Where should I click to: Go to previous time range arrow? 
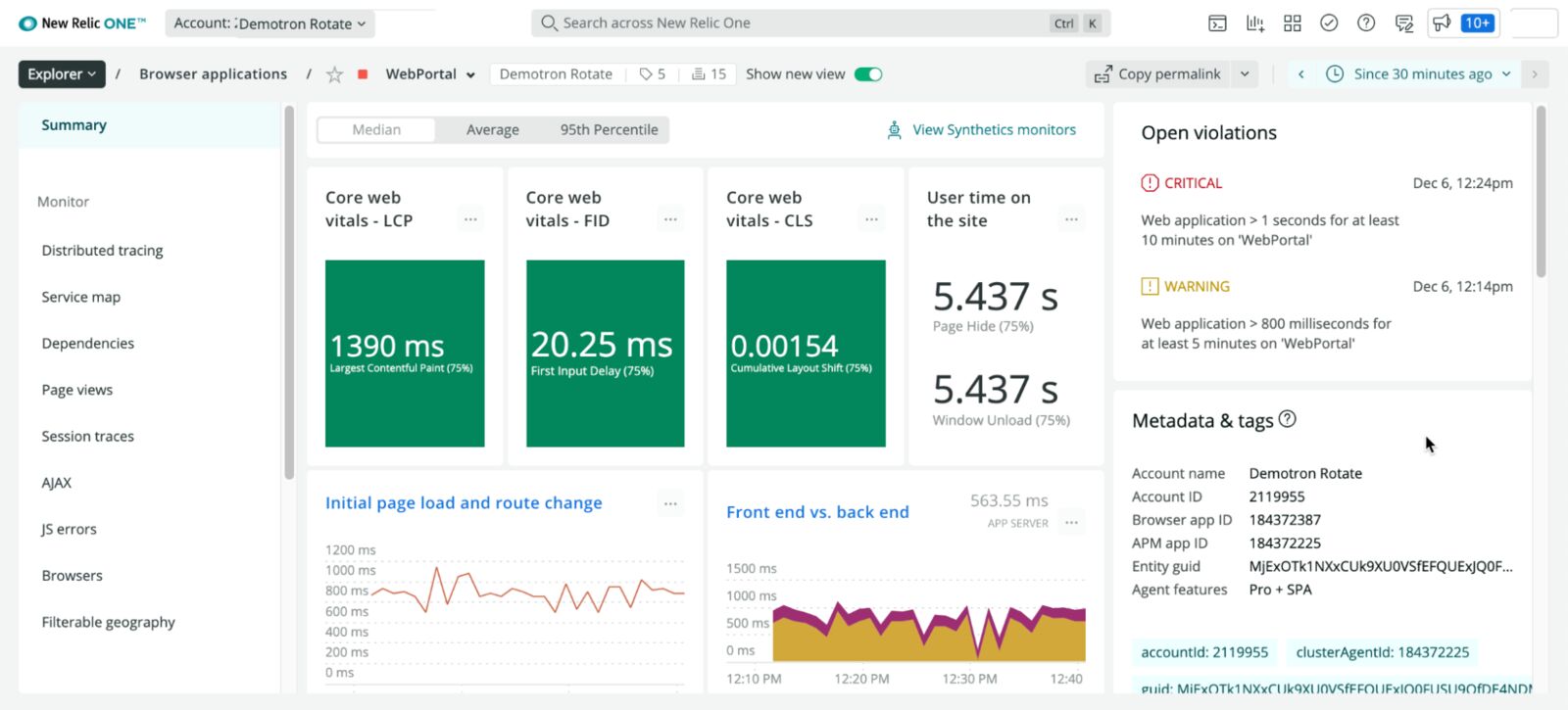tap(1300, 74)
